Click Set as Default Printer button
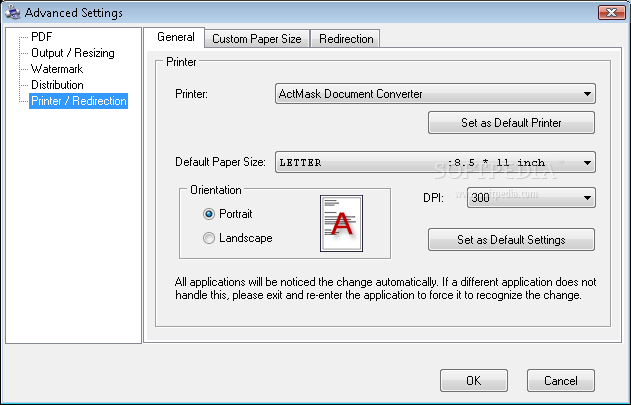The width and height of the screenshot is (631, 405). [x=511, y=123]
